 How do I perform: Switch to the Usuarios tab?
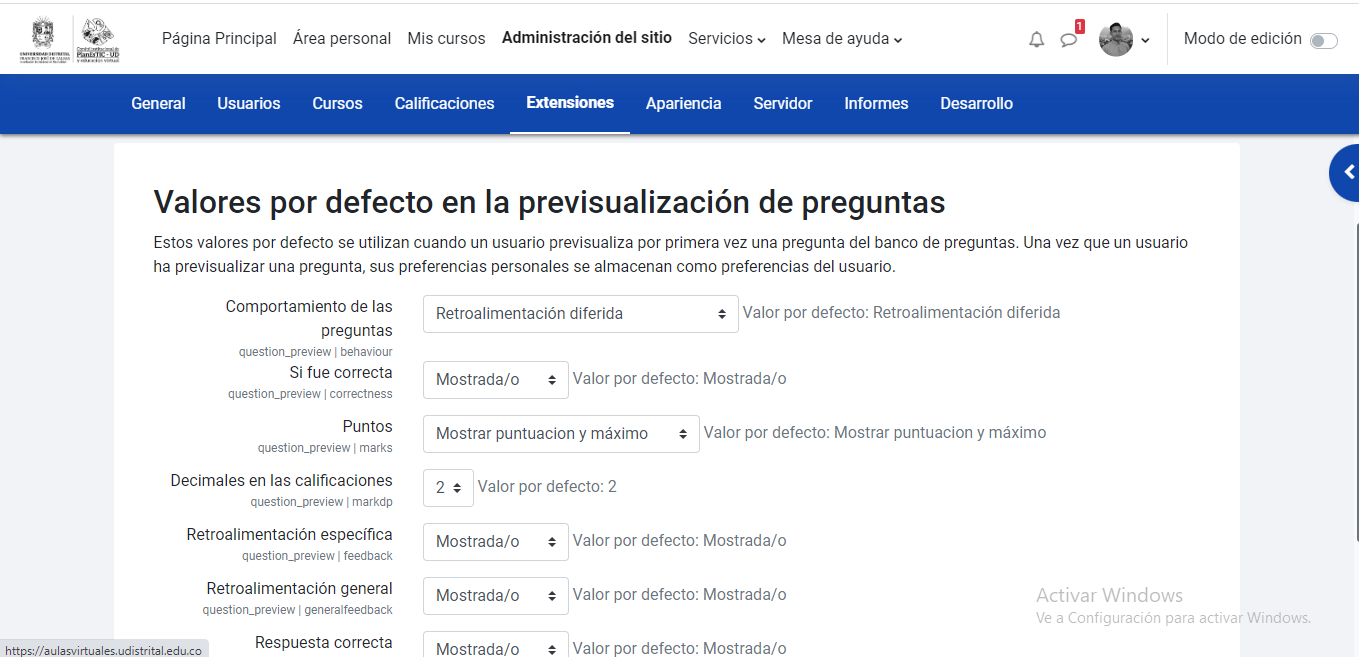pos(248,103)
